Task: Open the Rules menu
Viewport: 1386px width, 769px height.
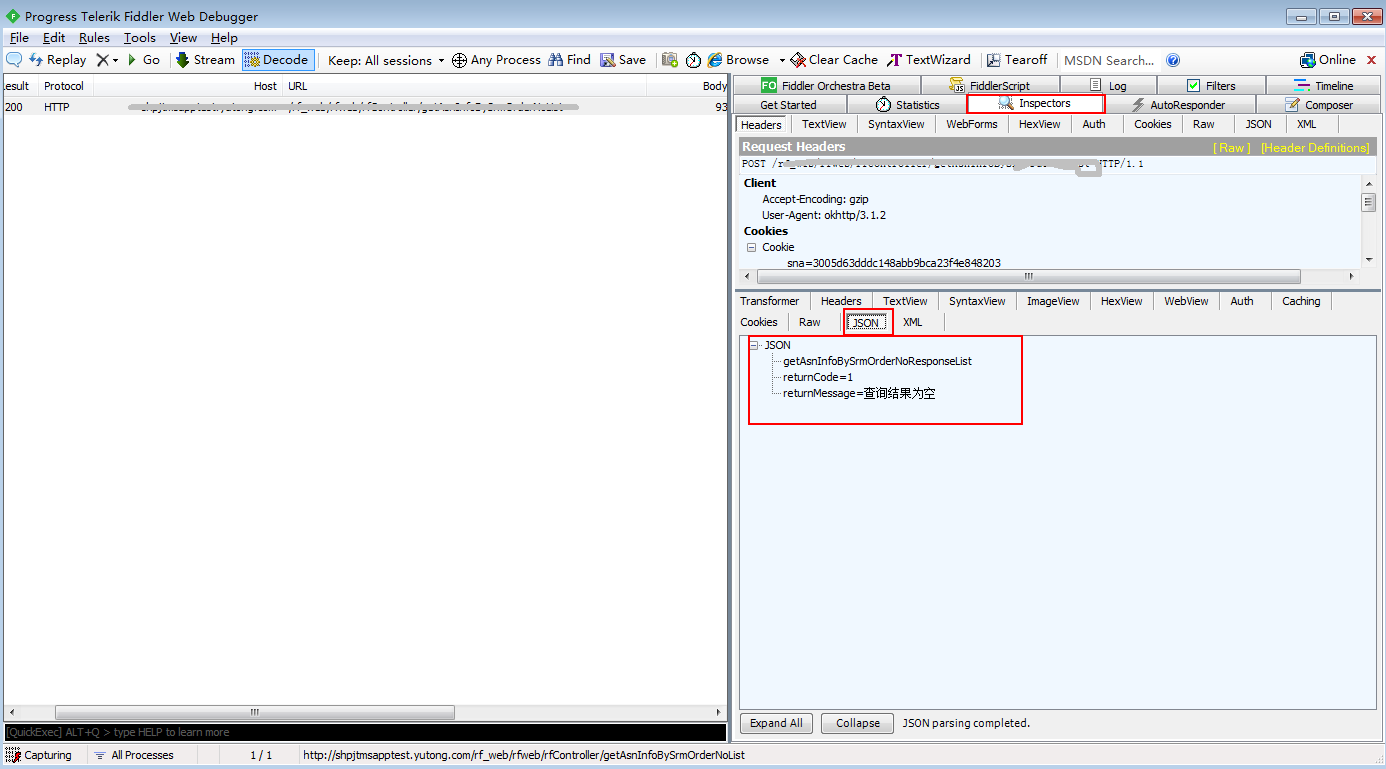Action: coord(94,38)
